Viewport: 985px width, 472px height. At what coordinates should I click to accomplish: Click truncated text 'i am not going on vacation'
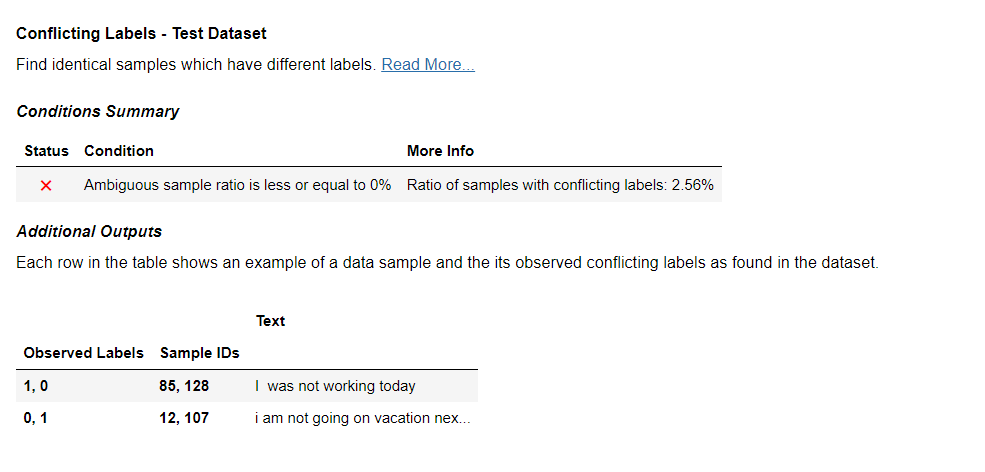tap(362, 418)
